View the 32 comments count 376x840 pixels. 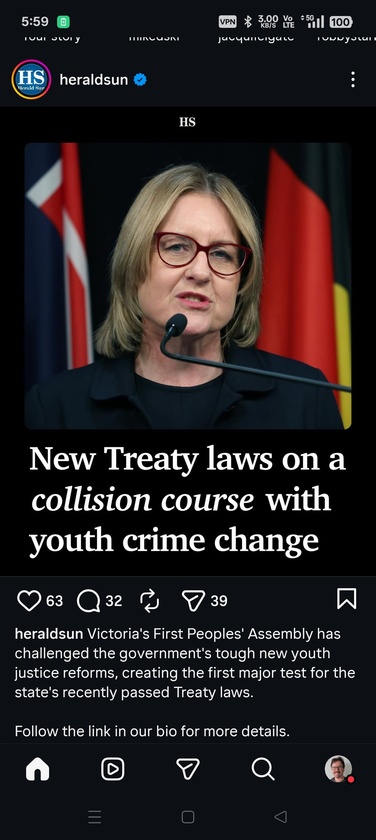click(114, 601)
